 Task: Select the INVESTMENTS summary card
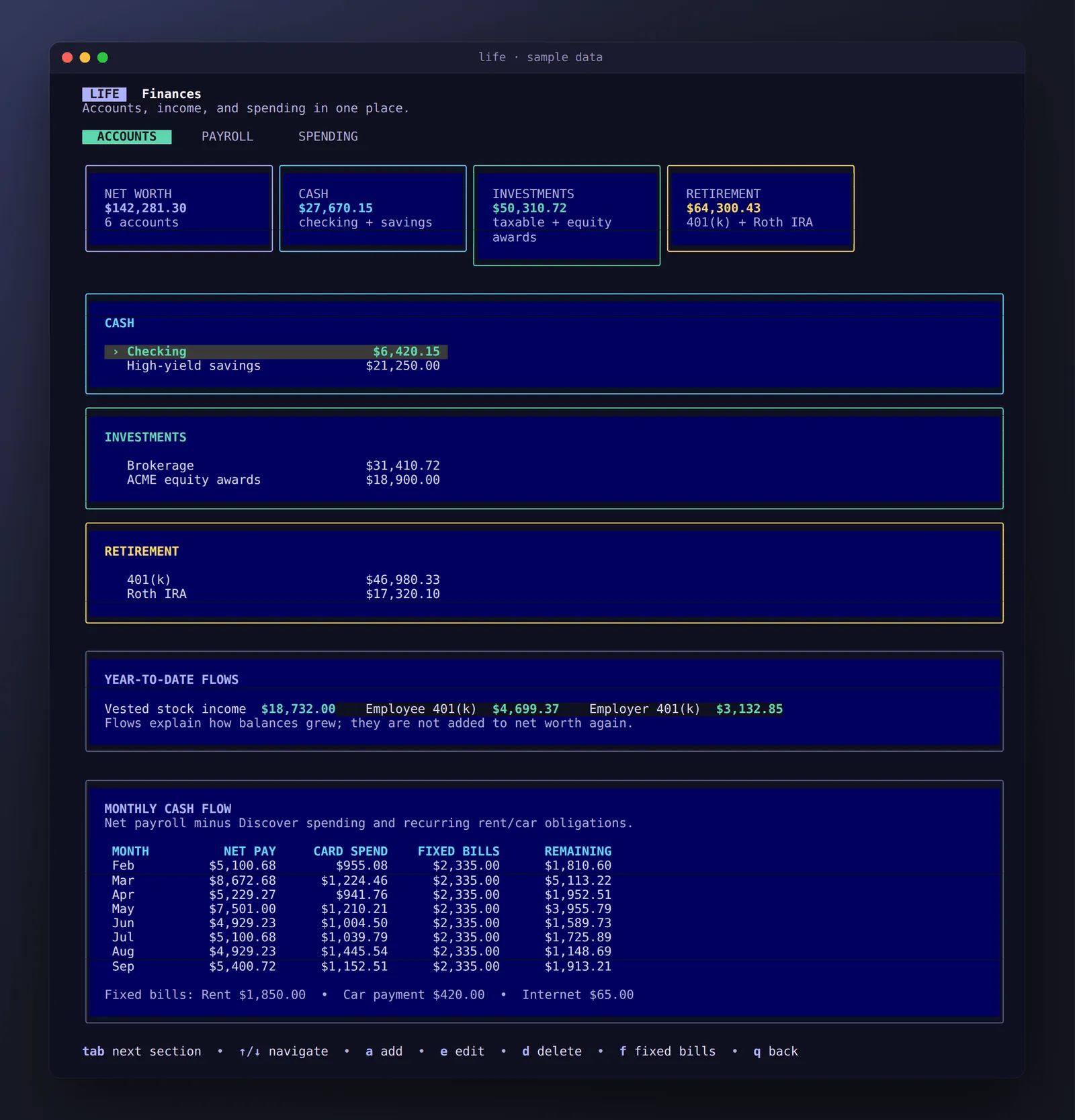[x=566, y=216]
